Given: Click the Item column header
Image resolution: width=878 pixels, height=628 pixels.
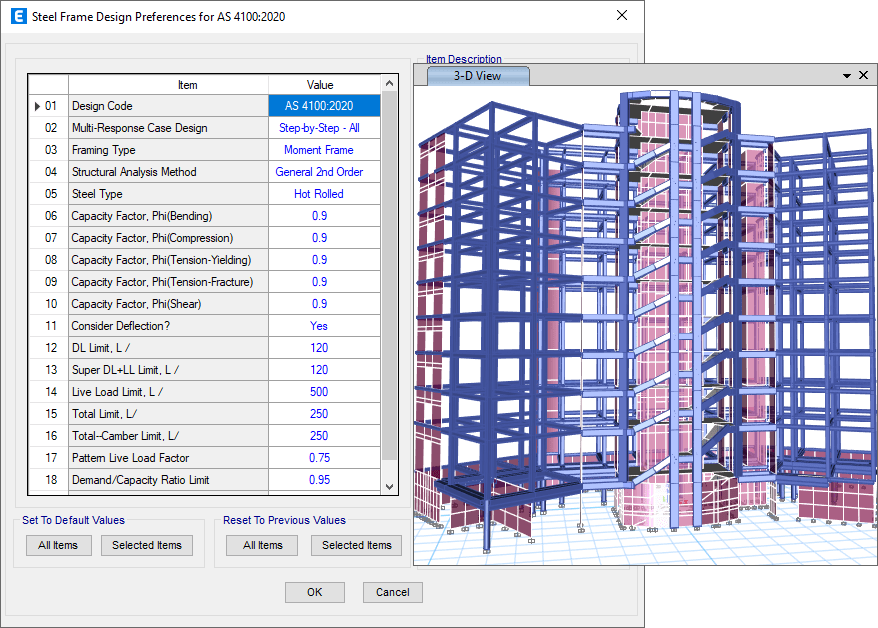Looking at the screenshot, I should 169,85.
